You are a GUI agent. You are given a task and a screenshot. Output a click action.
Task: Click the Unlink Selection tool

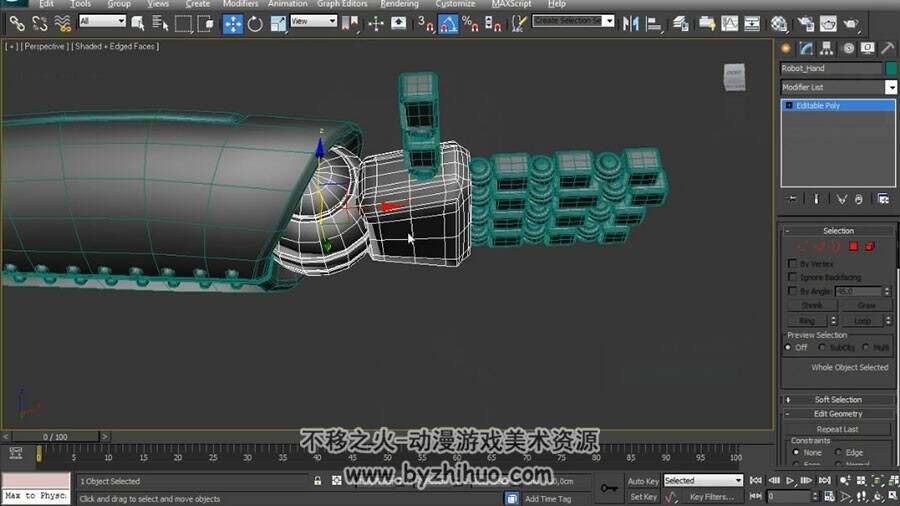40,24
